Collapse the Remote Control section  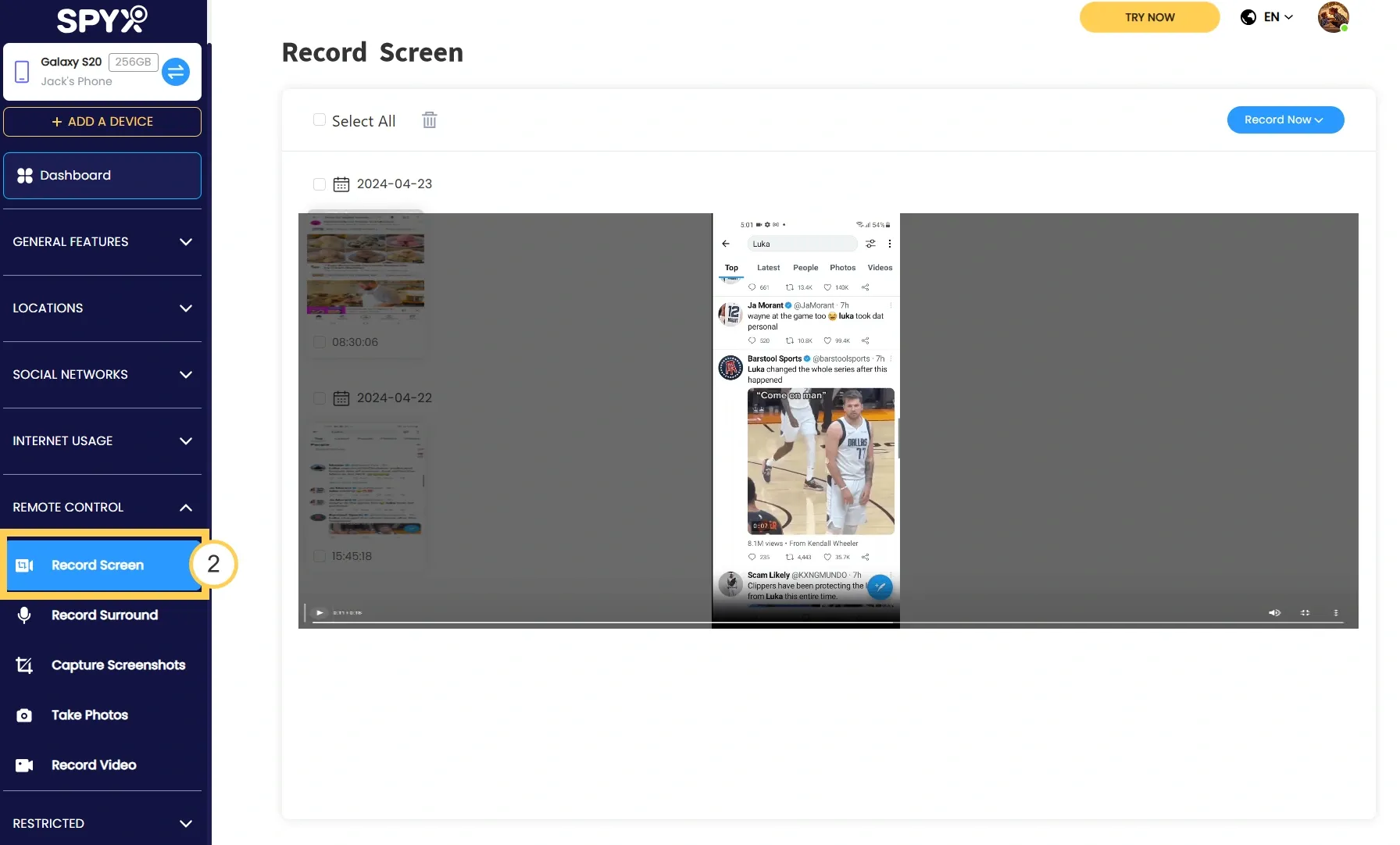pos(102,508)
